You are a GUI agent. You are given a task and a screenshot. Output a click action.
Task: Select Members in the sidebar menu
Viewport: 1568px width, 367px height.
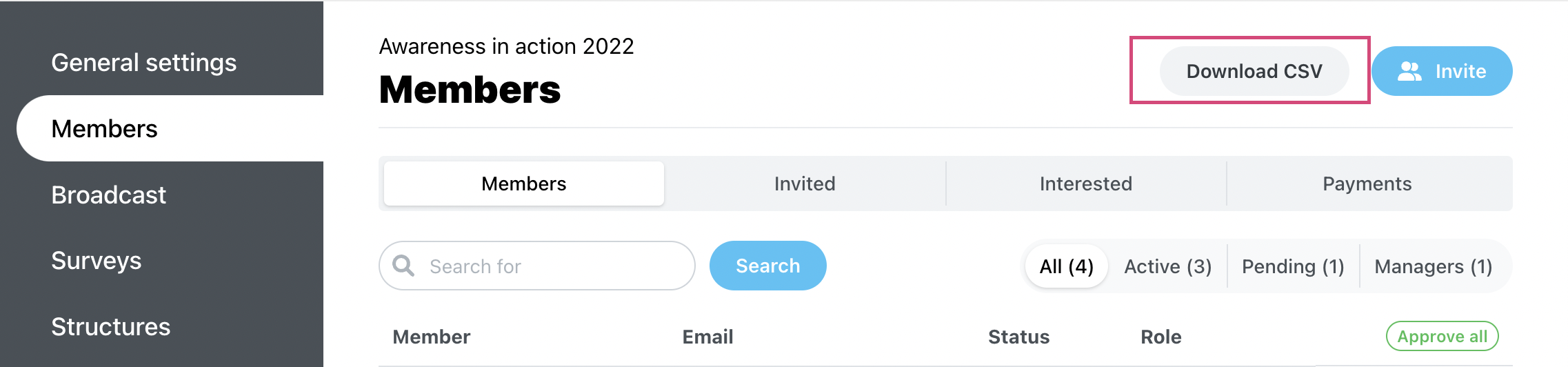170,128
